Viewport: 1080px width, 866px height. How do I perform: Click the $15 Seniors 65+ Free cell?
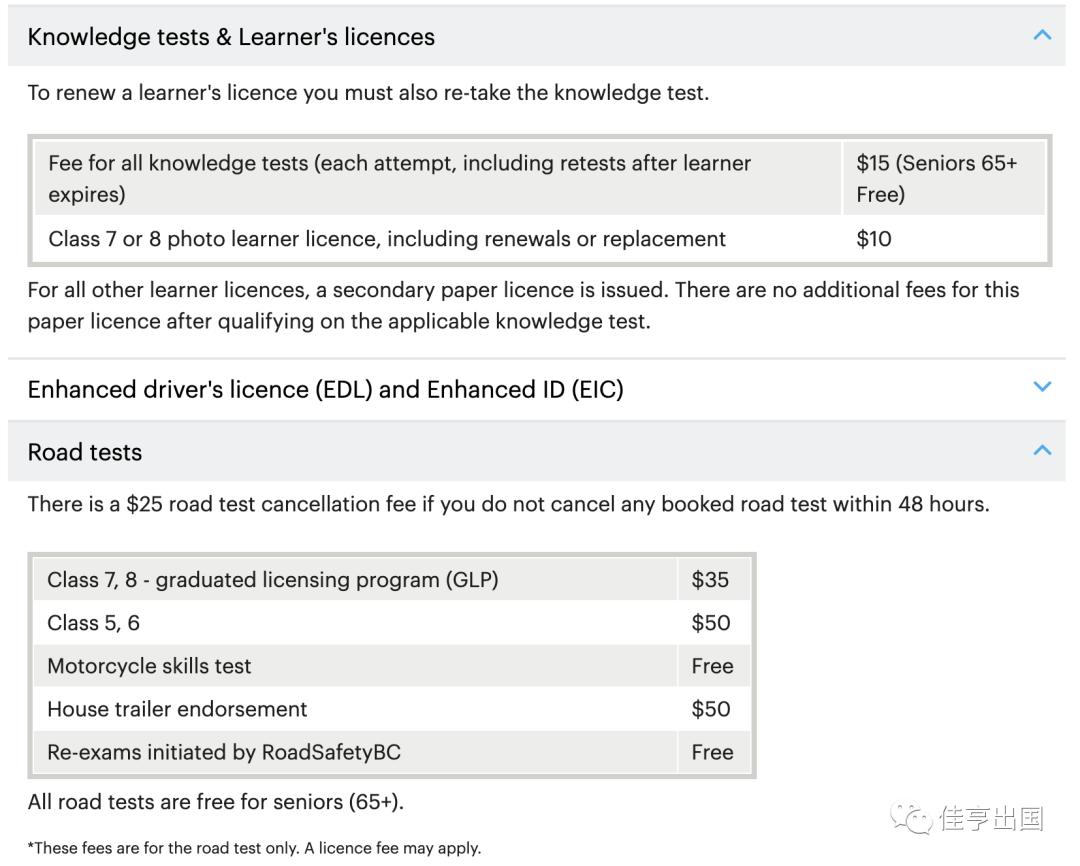936,178
